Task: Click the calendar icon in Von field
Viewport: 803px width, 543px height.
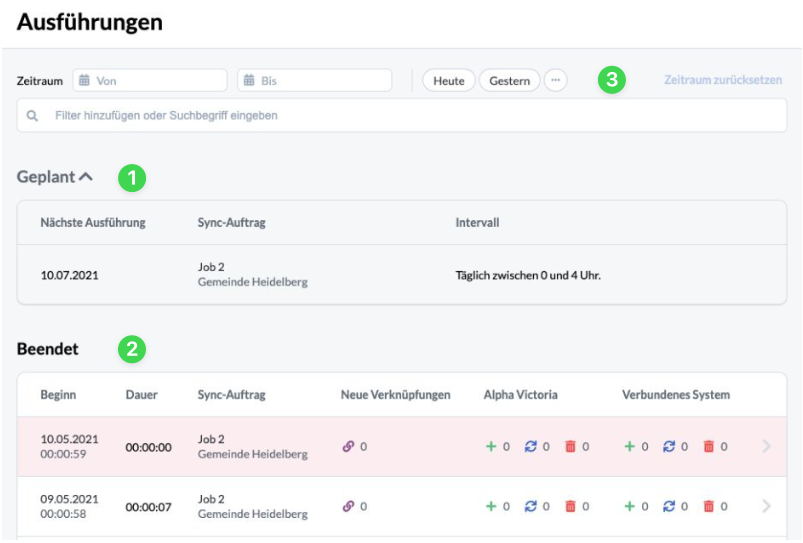Action: (84, 80)
